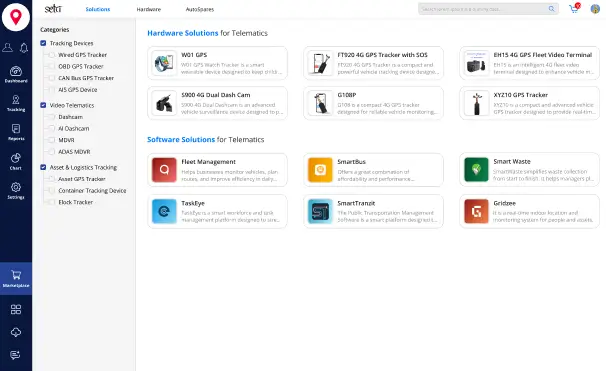Image resolution: width=606 pixels, height=371 pixels.
Task: Click the selti brand logo
Action: point(53,9)
